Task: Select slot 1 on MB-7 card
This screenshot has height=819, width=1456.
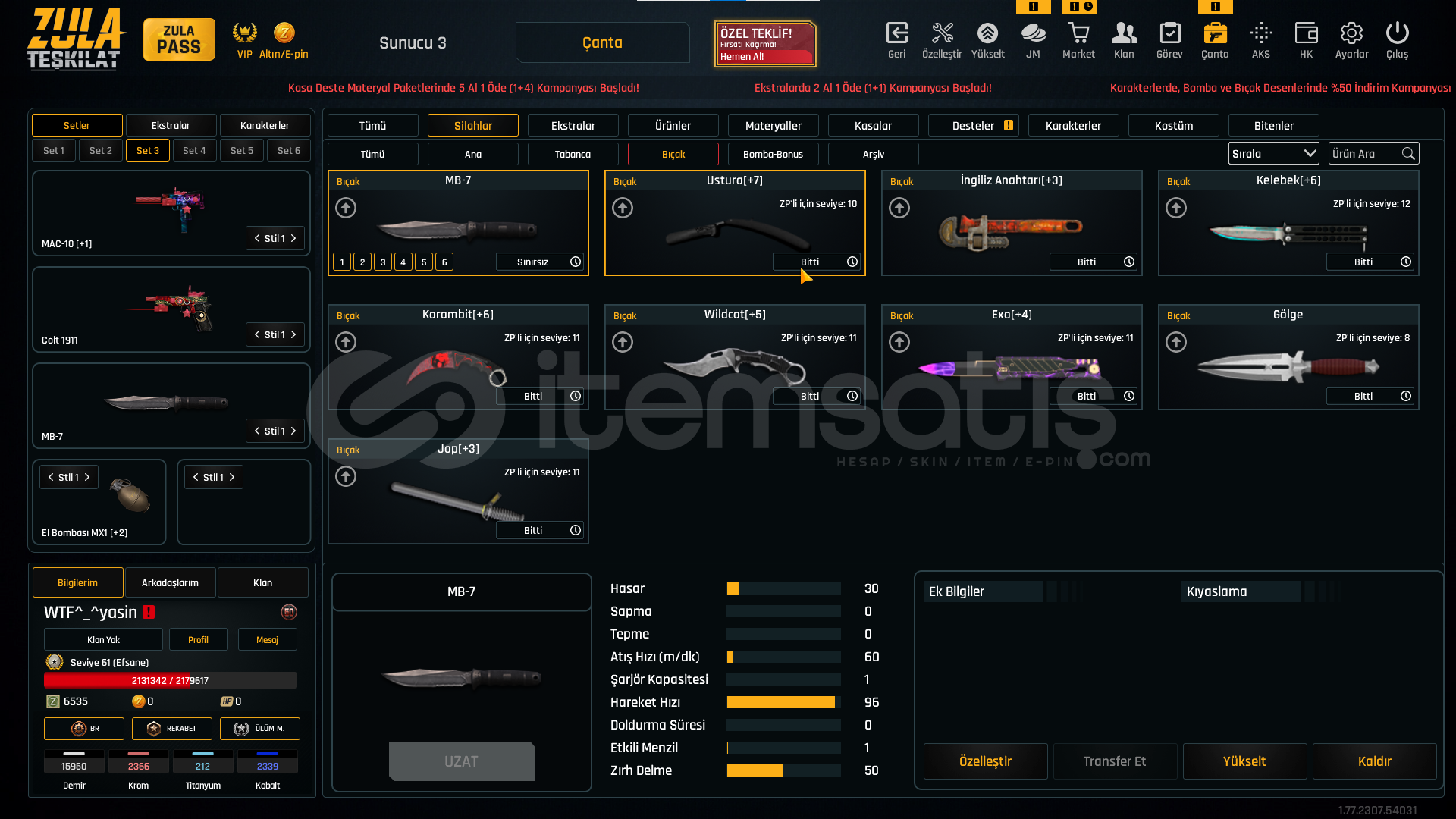Action: pyautogui.click(x=342, y=262)
